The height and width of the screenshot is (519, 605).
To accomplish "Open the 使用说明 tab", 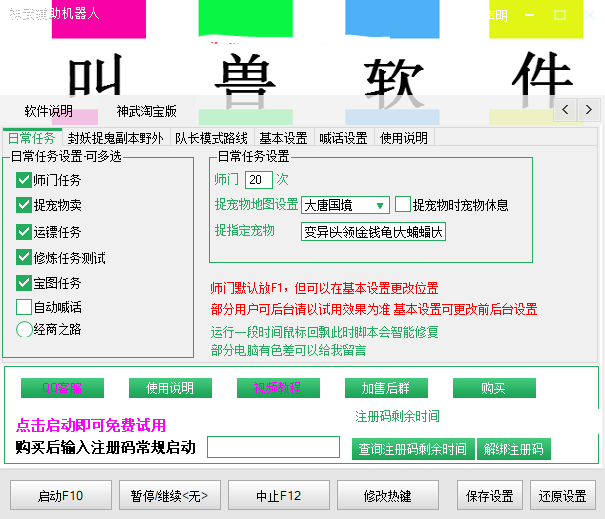I will pyautogui.click(x=404, y=138).
